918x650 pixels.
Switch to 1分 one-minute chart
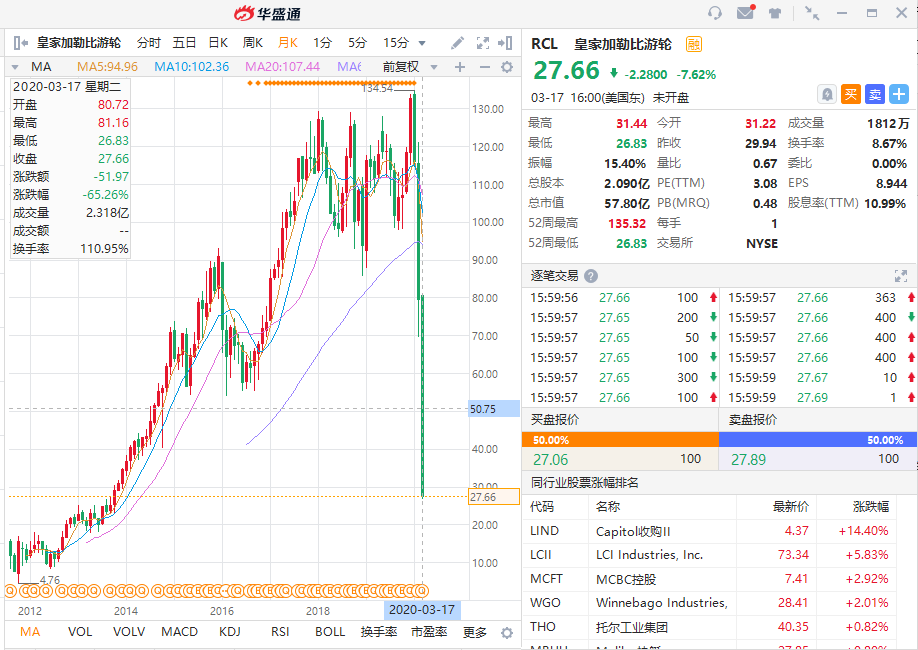click(x=322, y=43)
